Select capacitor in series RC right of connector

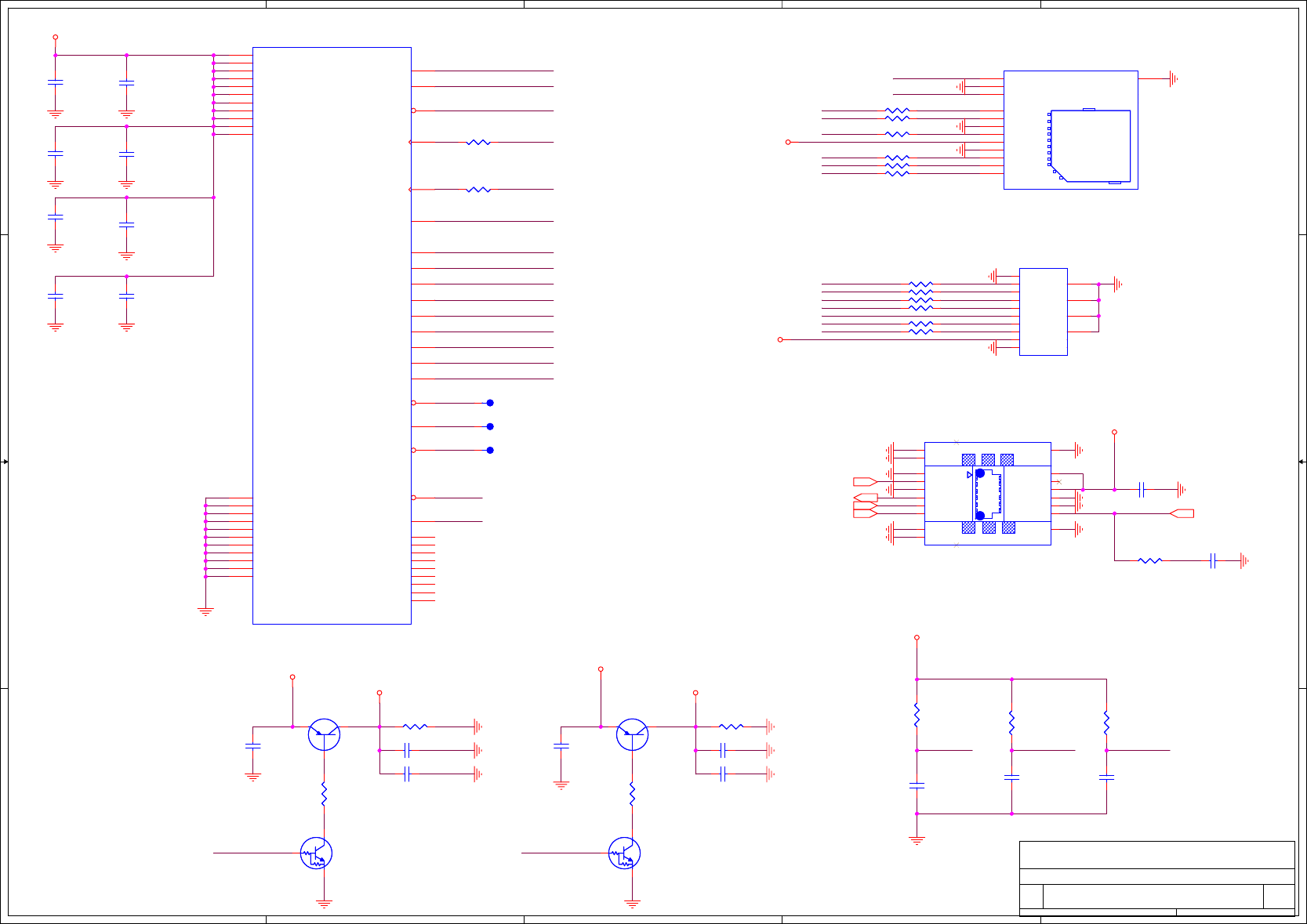point(1213,560)
